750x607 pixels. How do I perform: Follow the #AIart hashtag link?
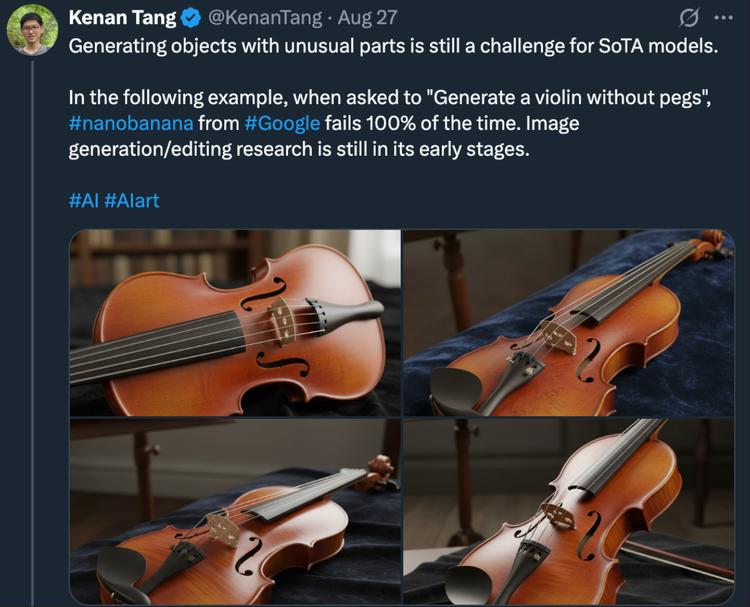click(131, 200)
